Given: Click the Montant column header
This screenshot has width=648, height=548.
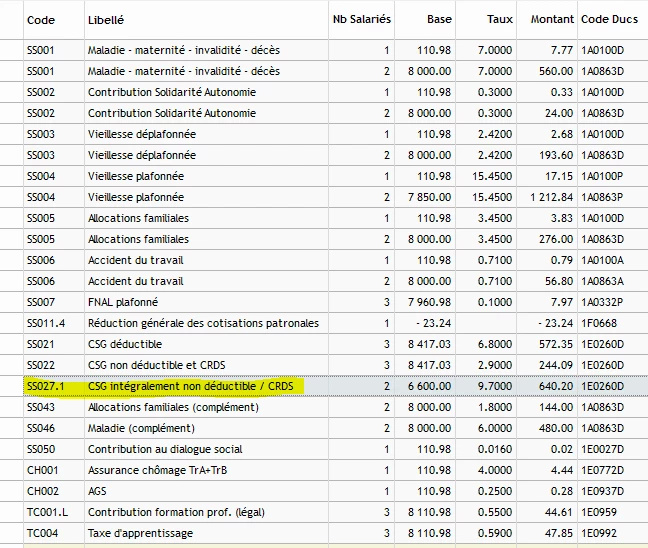Looking at the screenshot, I should (x=552, y=19).
